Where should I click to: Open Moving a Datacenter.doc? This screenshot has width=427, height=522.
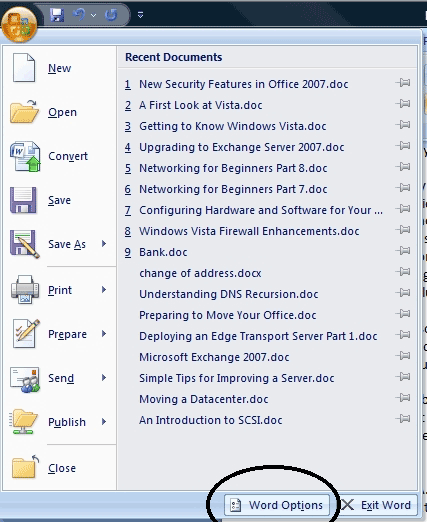point(204,399)
